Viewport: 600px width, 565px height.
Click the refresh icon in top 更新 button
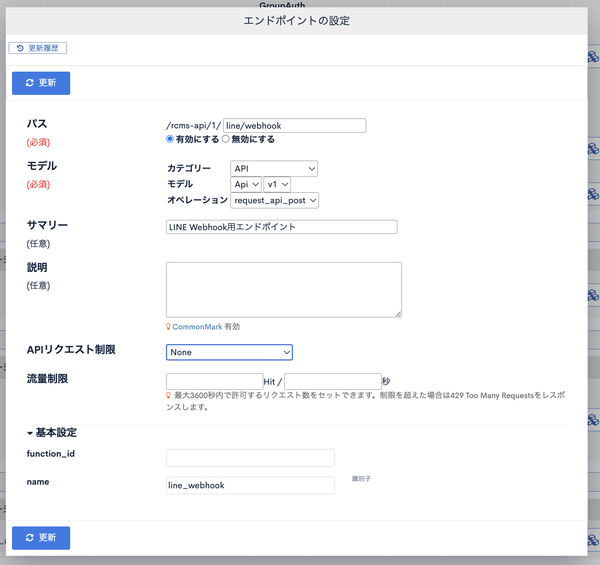(x=29, y=83)
